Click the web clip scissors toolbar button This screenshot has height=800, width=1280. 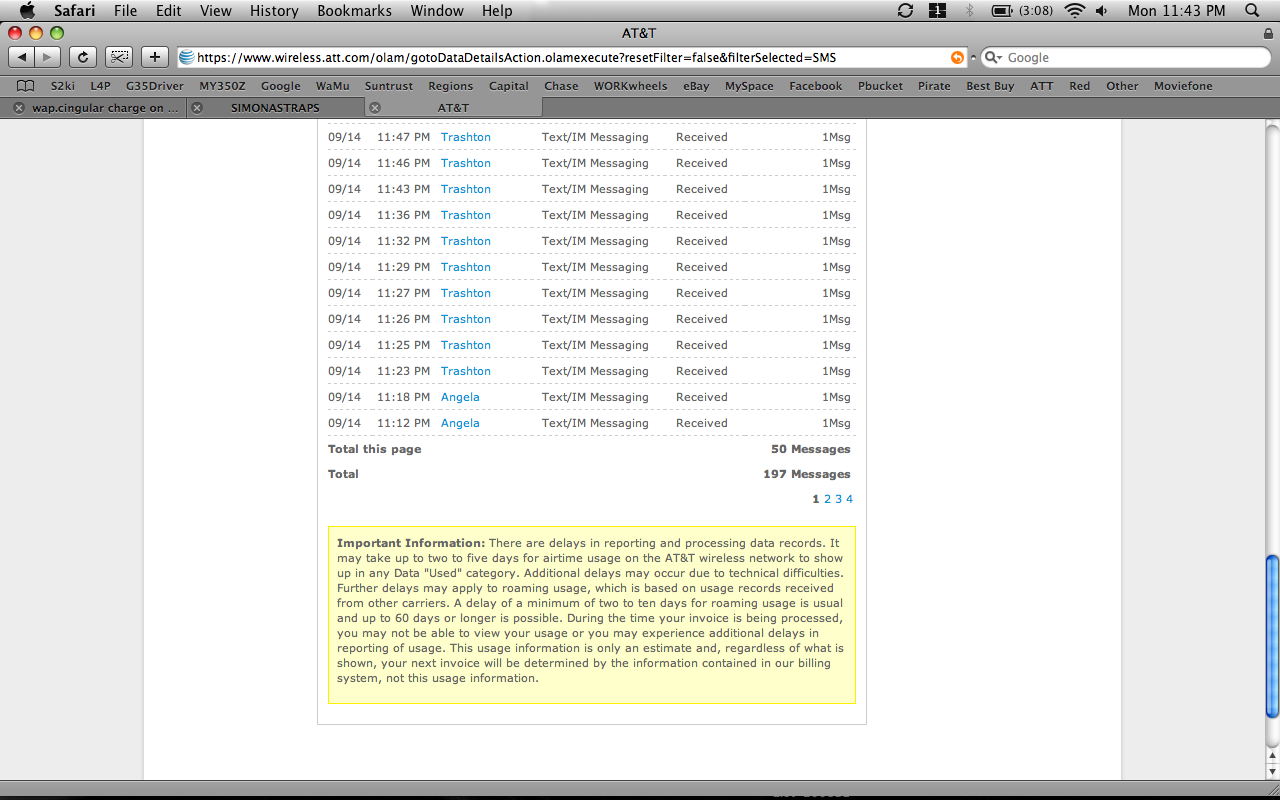click(x=119, y=57)
